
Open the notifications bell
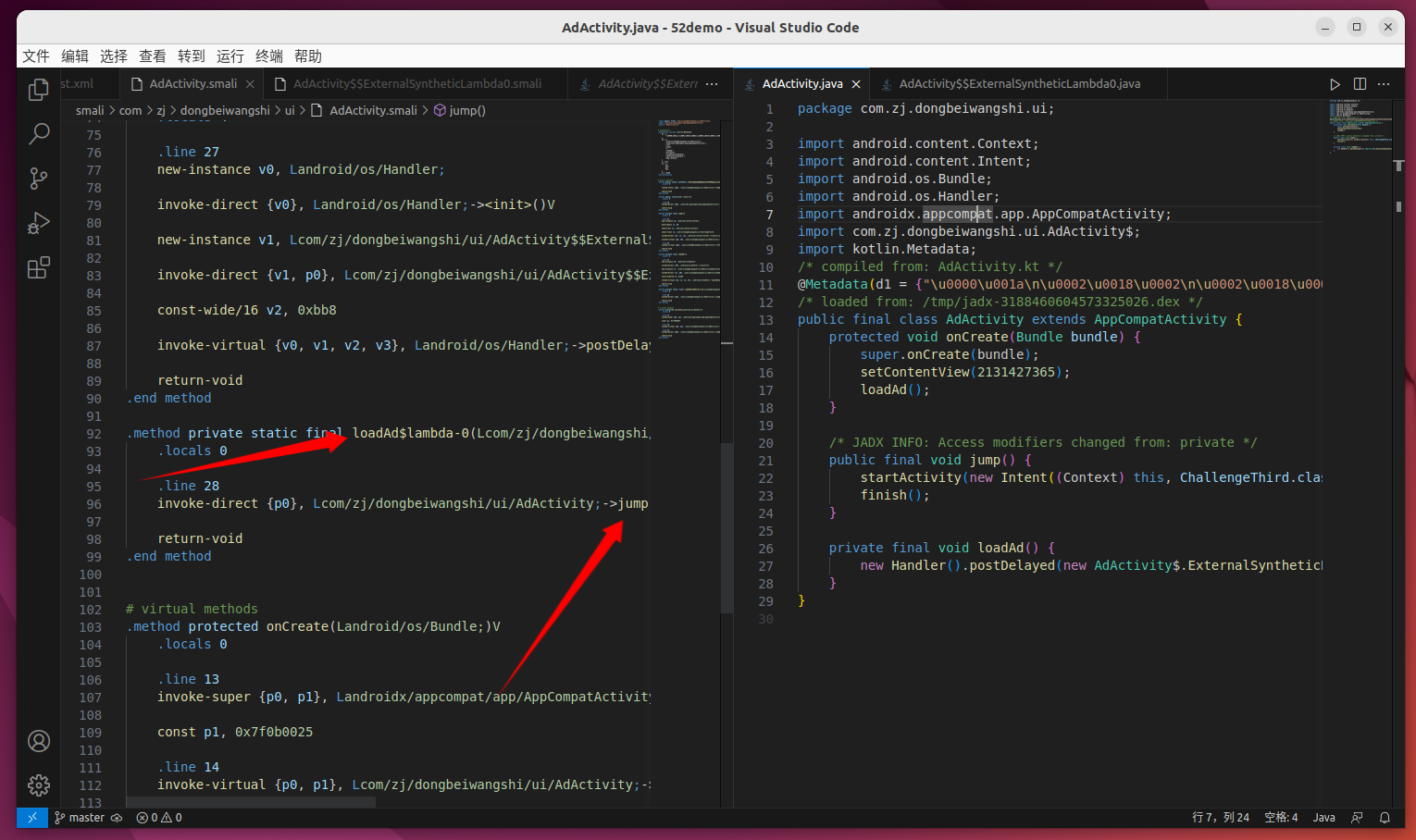coord(1385,818)
